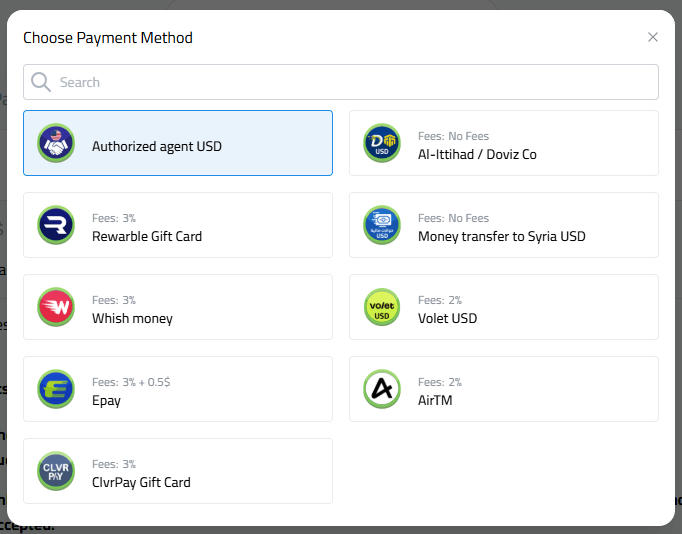Click the Choose Payment Method title
Image resolution: width=682 pixels, height=534 pixels.
(108, 38)
